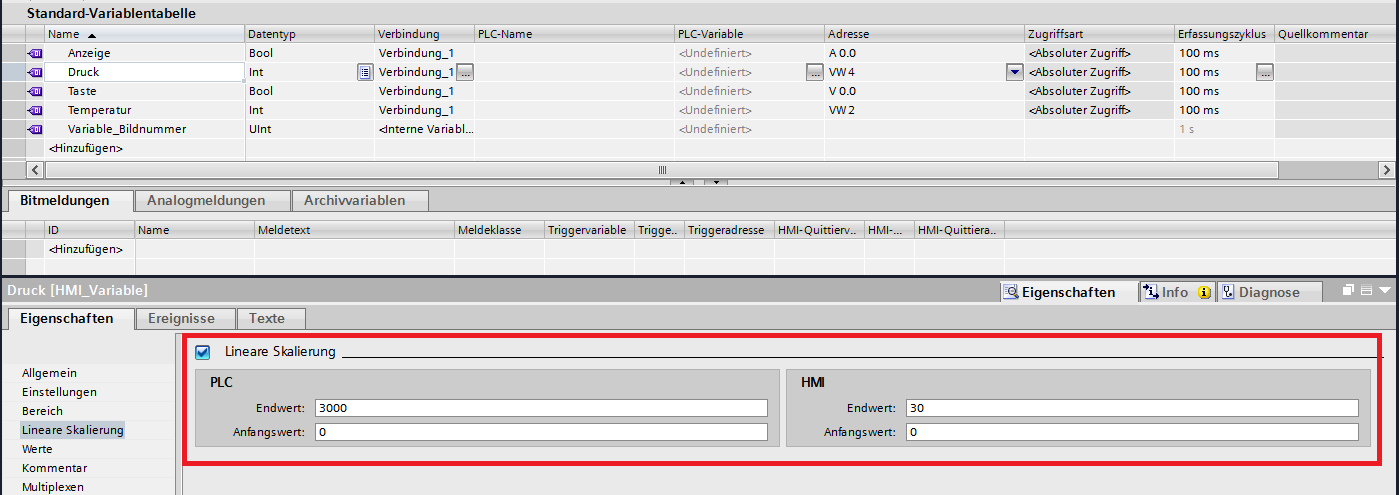Image resolution: width=1400 pixels, height=495 pixels.
Task: Click address cell A 0.0
Action: pos(925,53)
